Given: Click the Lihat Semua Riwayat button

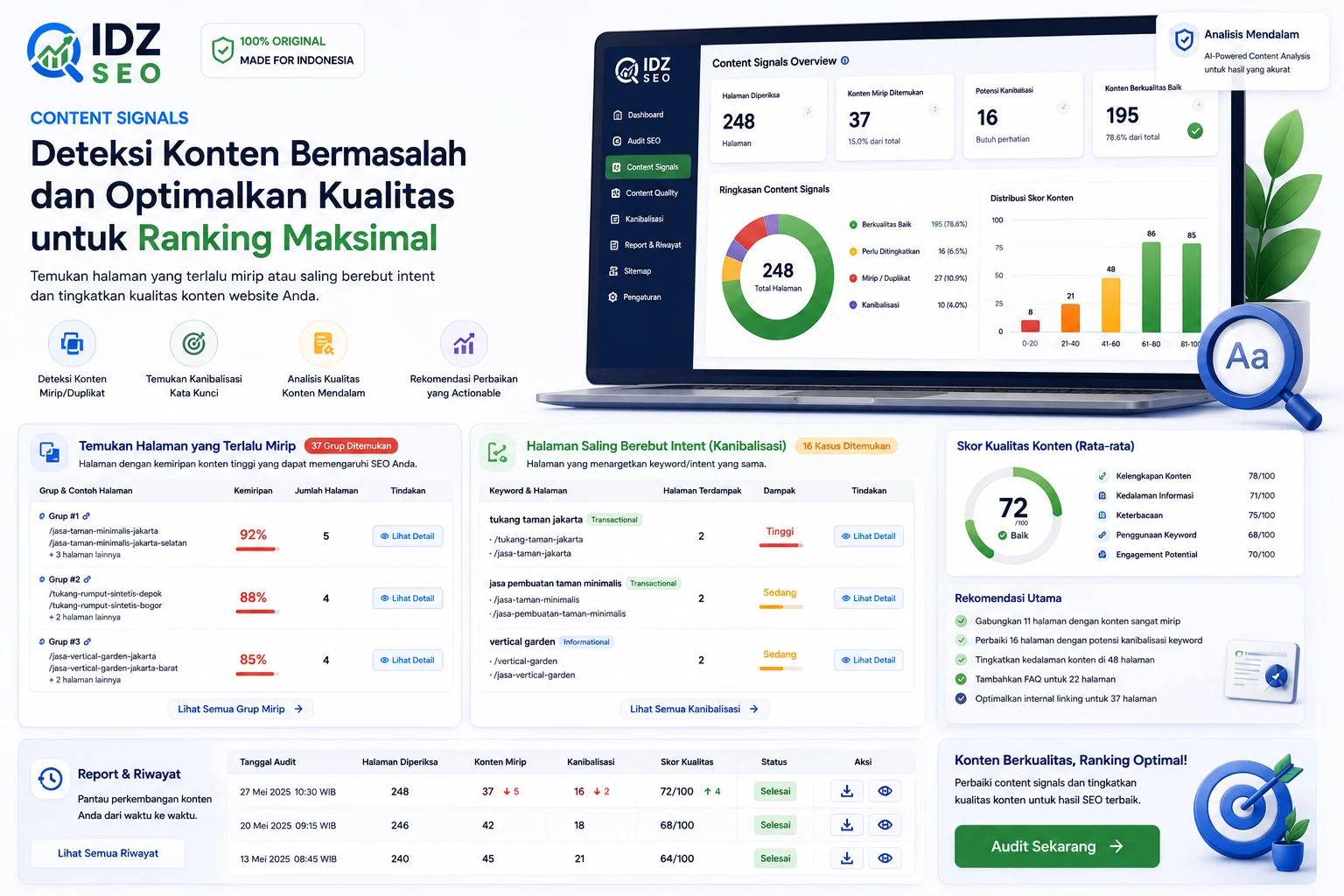Looking at the screenshot, I should pos(108,853).
